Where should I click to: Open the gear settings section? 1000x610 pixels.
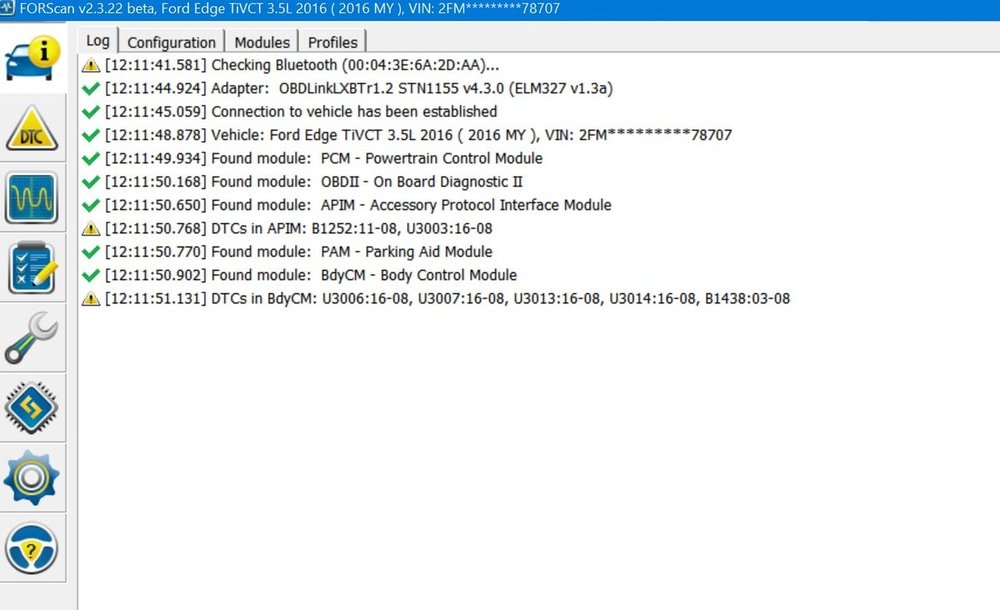(33, 478)
